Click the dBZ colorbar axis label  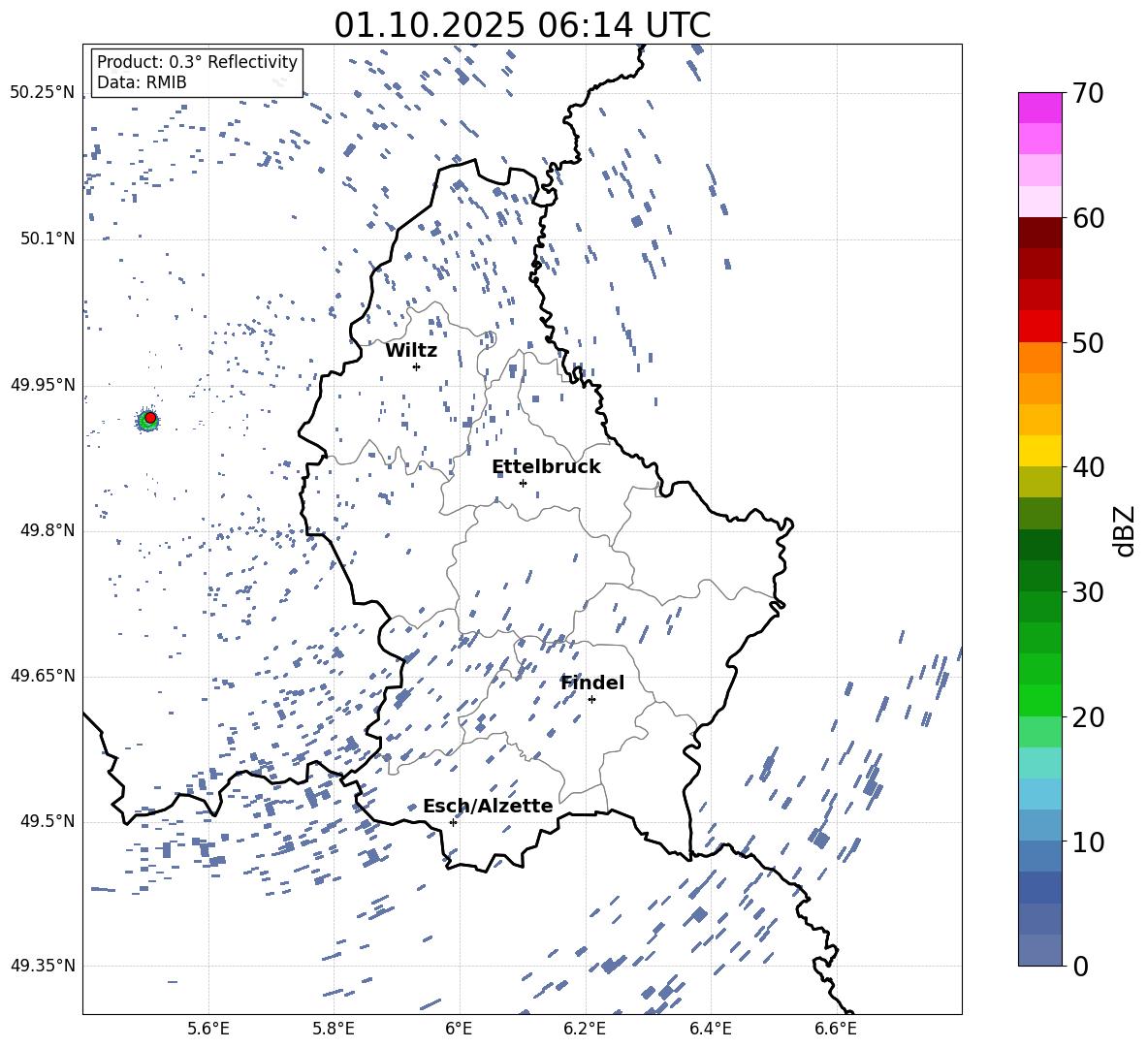(1126, 530)
